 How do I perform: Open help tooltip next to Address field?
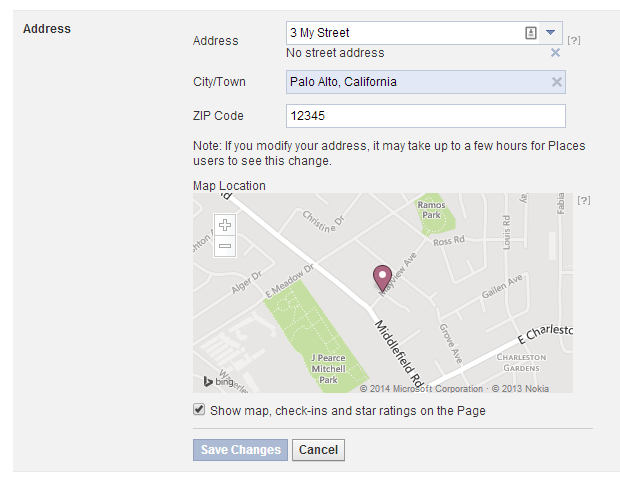574,40
